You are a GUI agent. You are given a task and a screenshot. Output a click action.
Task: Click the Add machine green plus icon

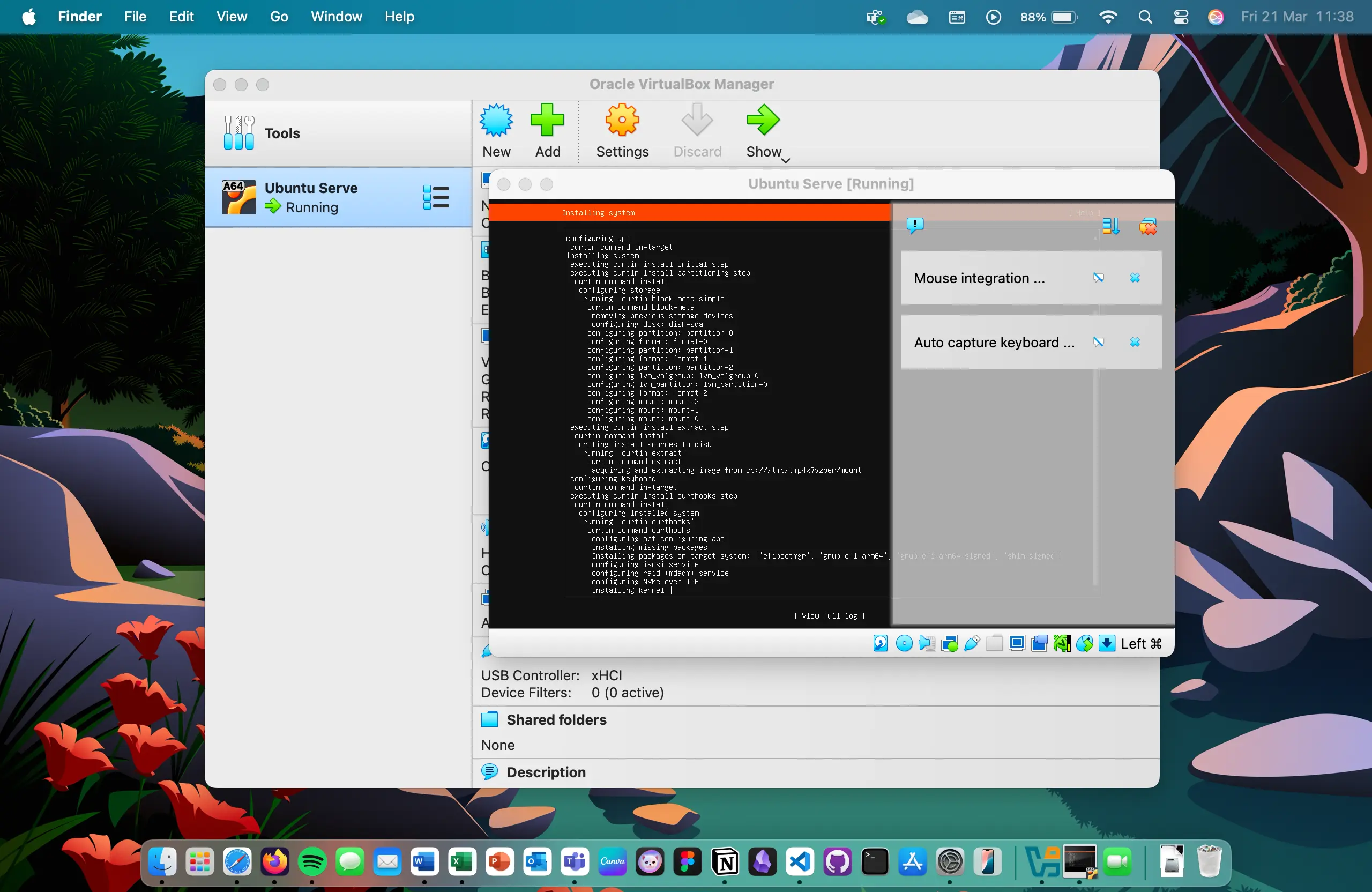(547, 121)
